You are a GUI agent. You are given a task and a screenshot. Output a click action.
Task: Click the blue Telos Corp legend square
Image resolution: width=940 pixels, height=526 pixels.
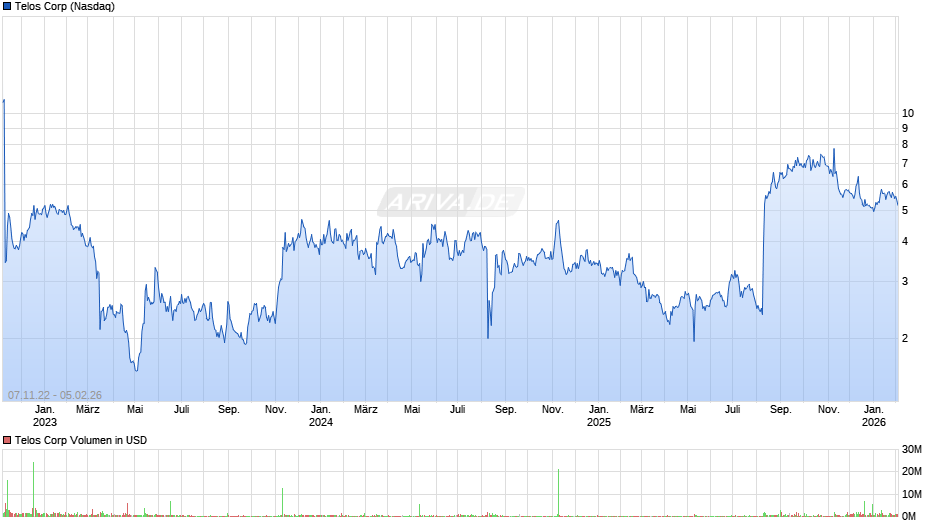tap(7, 7)
